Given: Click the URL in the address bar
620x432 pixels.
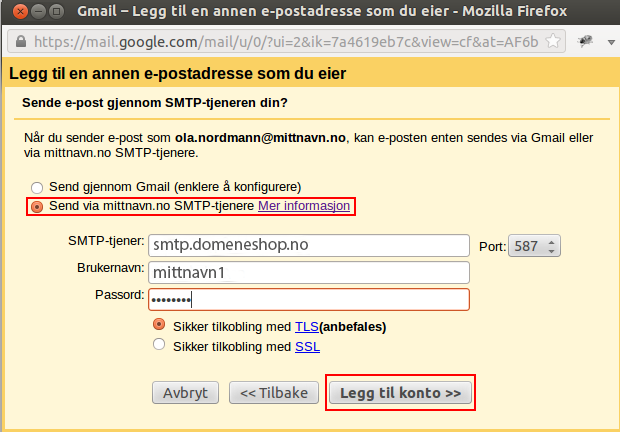Looking at the screenshot, I should click(280, 43).
